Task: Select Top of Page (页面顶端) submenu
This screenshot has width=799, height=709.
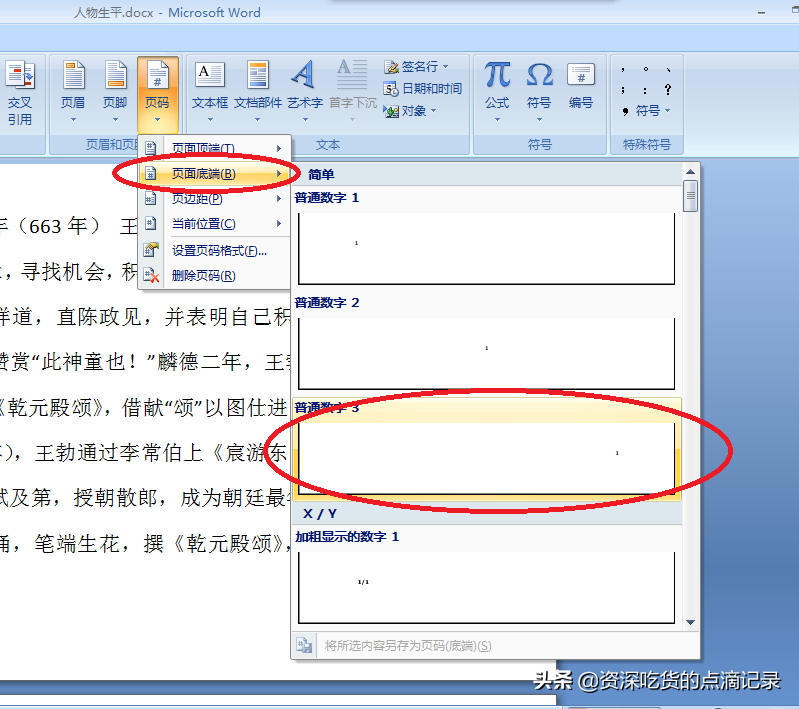Action: click(215, 148)
